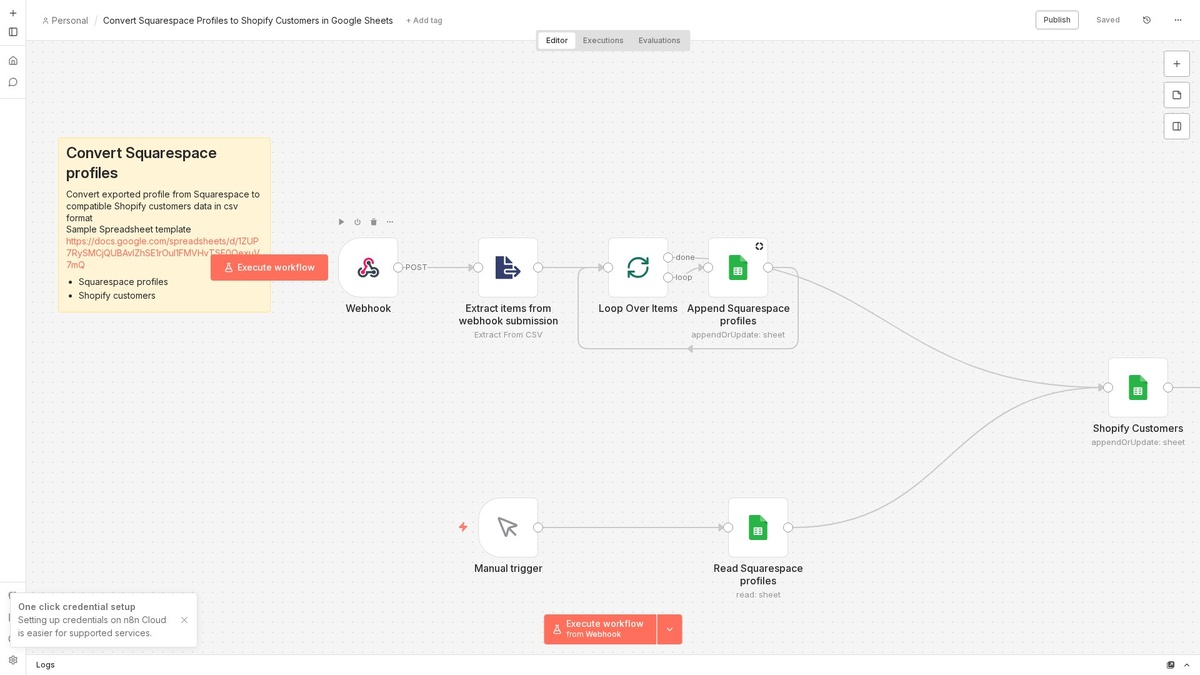Click the add node plus button on canvas

pos(1177,64)
